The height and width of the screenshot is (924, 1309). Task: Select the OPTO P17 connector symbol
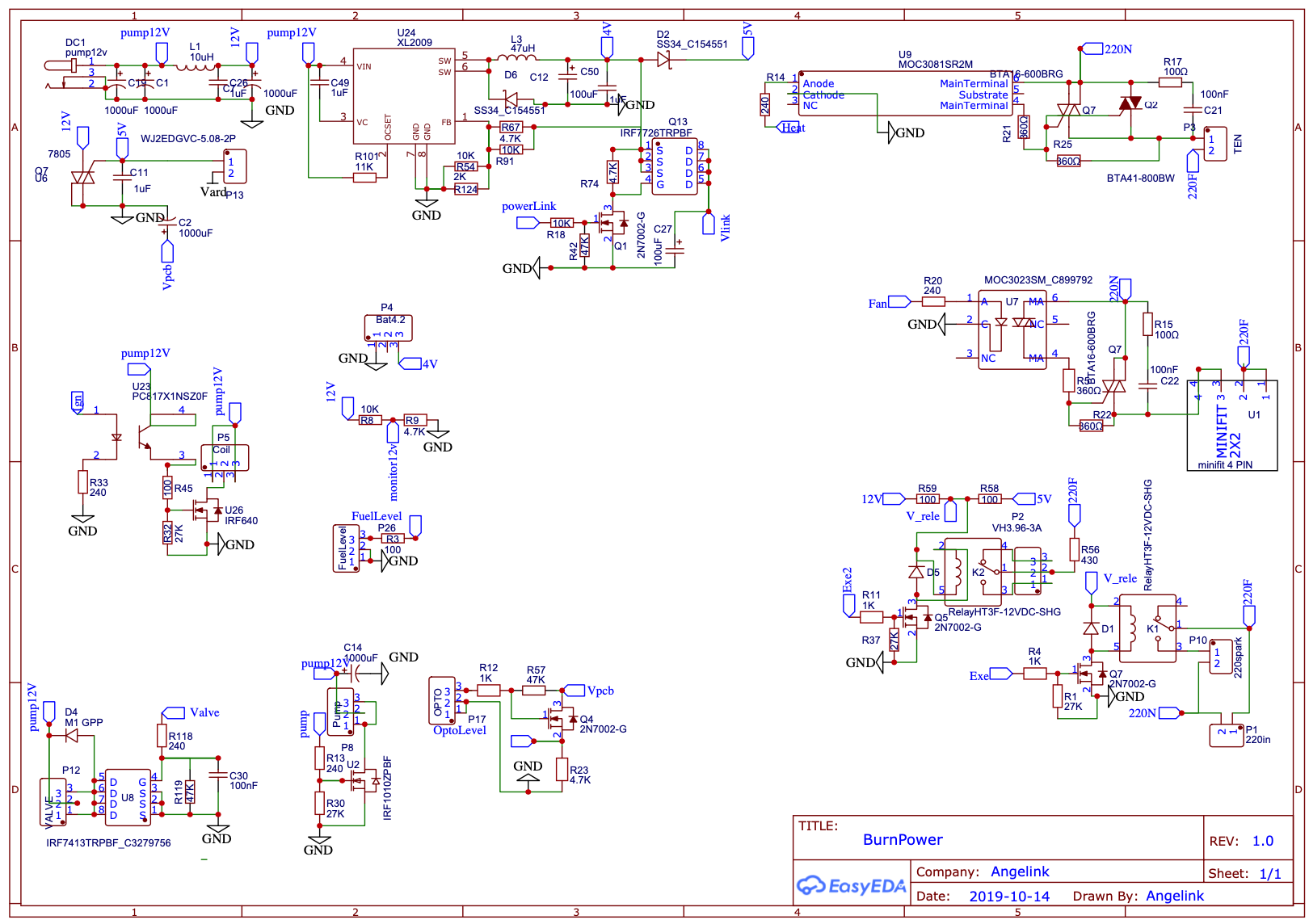pyautogui.click(x=441, y=700)
